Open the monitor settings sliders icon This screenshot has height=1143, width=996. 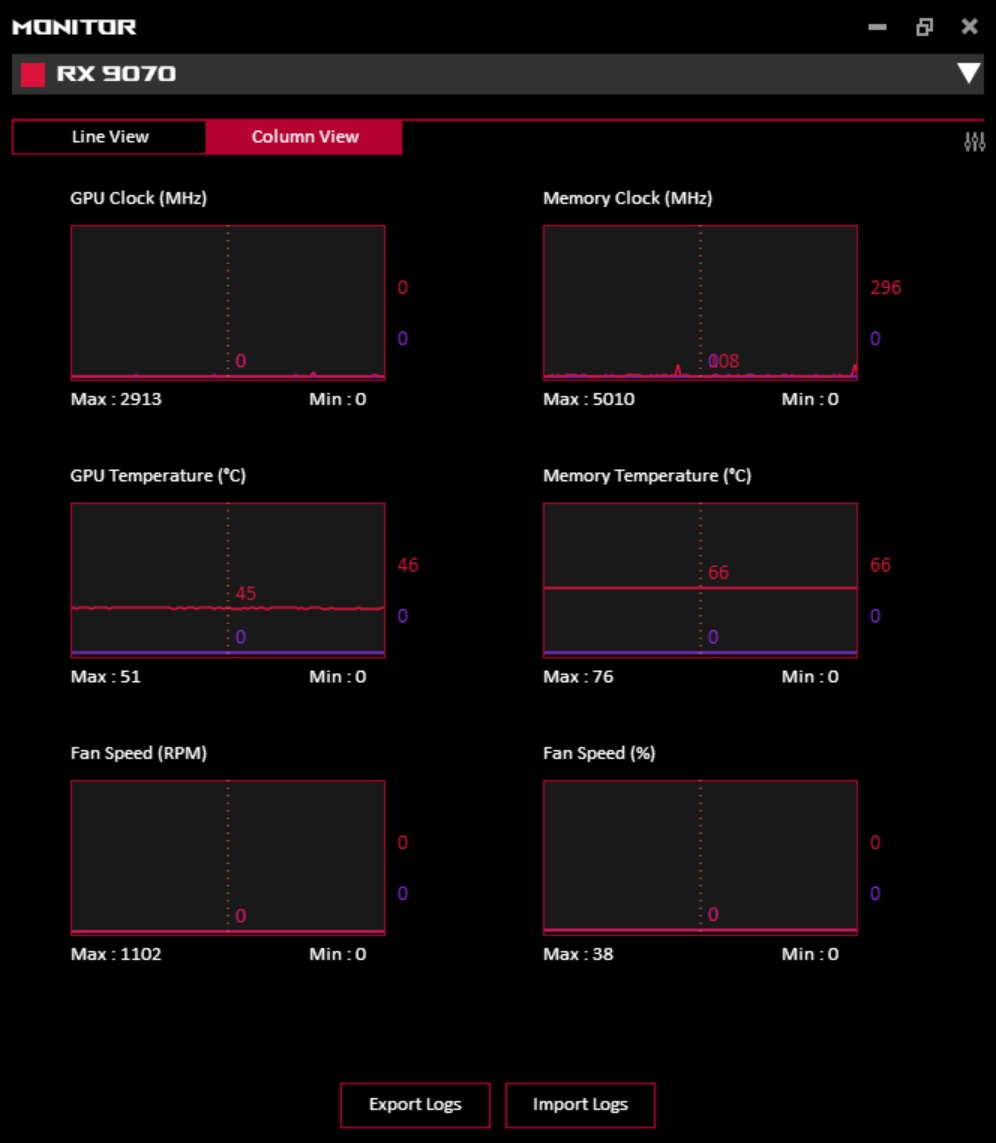(x=974, y=142)
